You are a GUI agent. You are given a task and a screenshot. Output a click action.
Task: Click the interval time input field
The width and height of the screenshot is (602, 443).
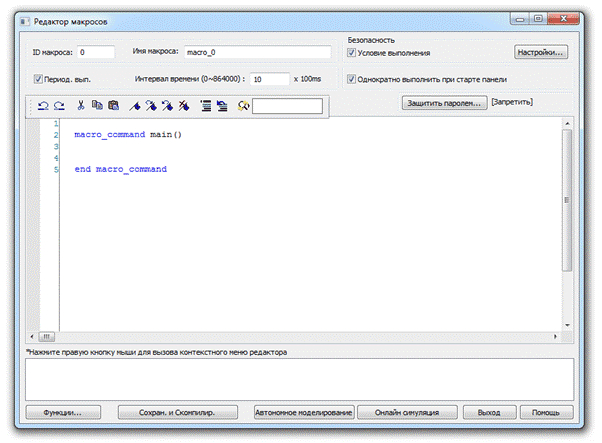(x=268, y=79)
